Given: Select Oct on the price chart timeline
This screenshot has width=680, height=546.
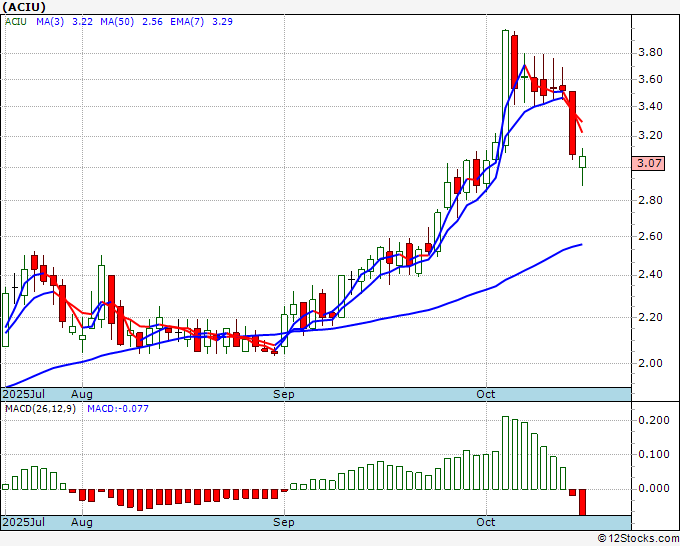Looking at the screenshot, I should pos(486,394).
